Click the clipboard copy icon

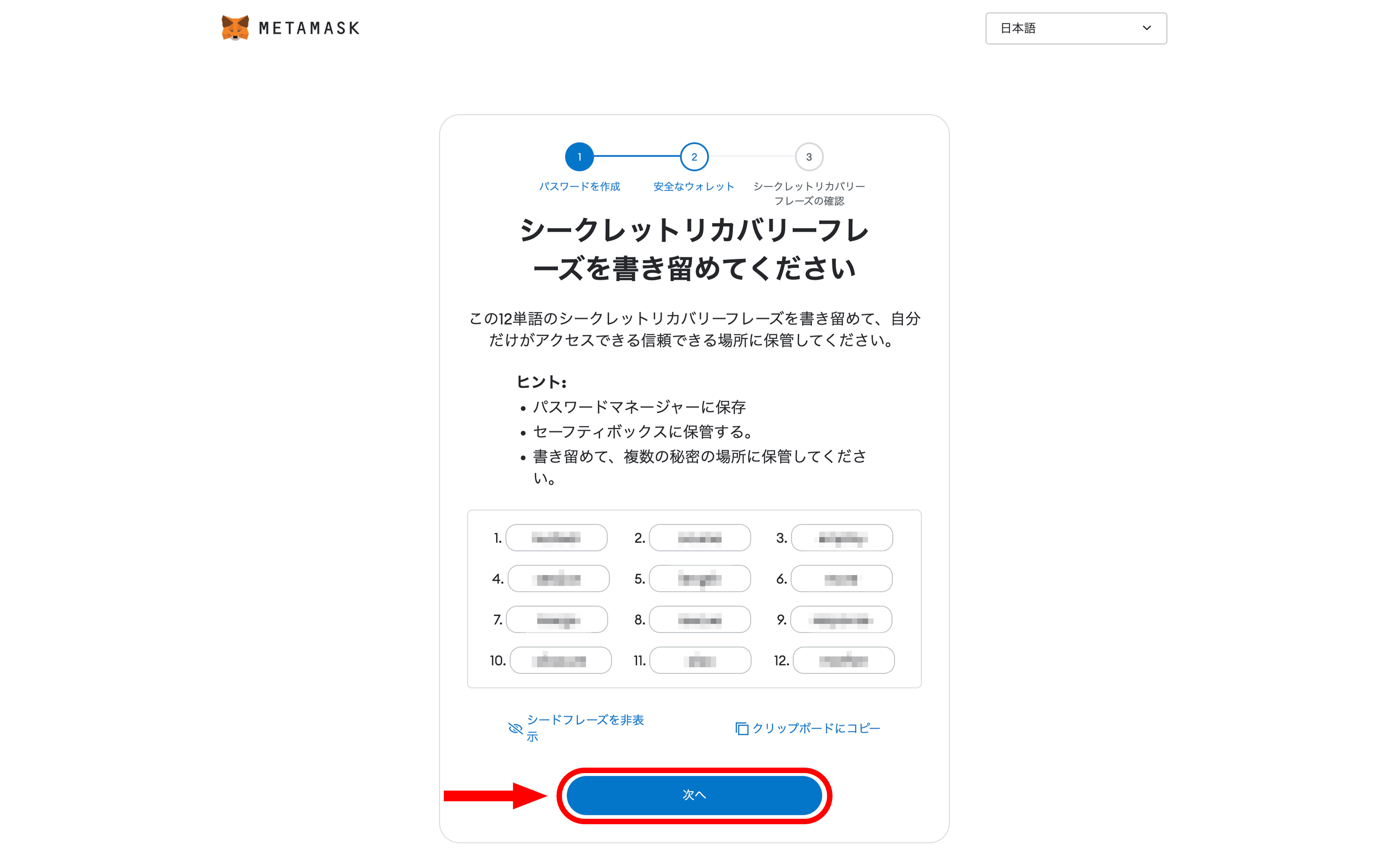741,728
